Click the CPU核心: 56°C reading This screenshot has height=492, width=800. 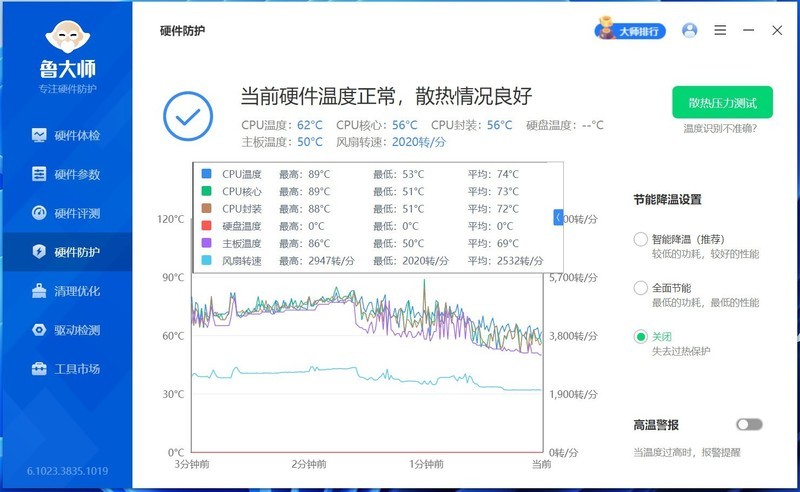tap(377, 125)
